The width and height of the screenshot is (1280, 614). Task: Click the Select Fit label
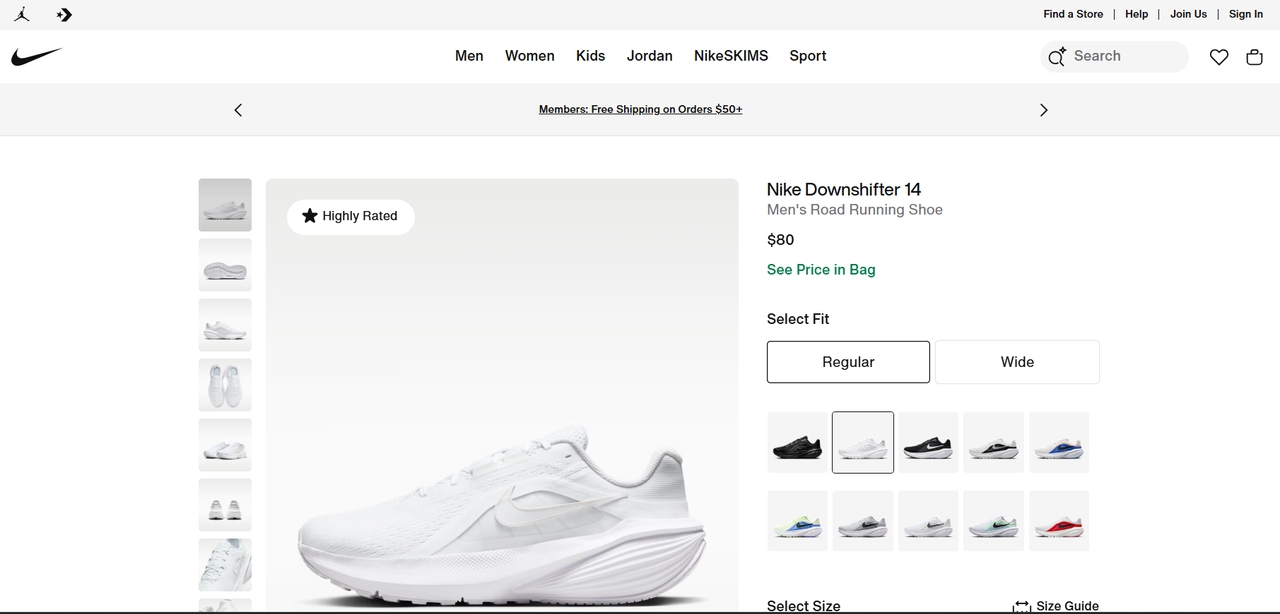(798, 319)
